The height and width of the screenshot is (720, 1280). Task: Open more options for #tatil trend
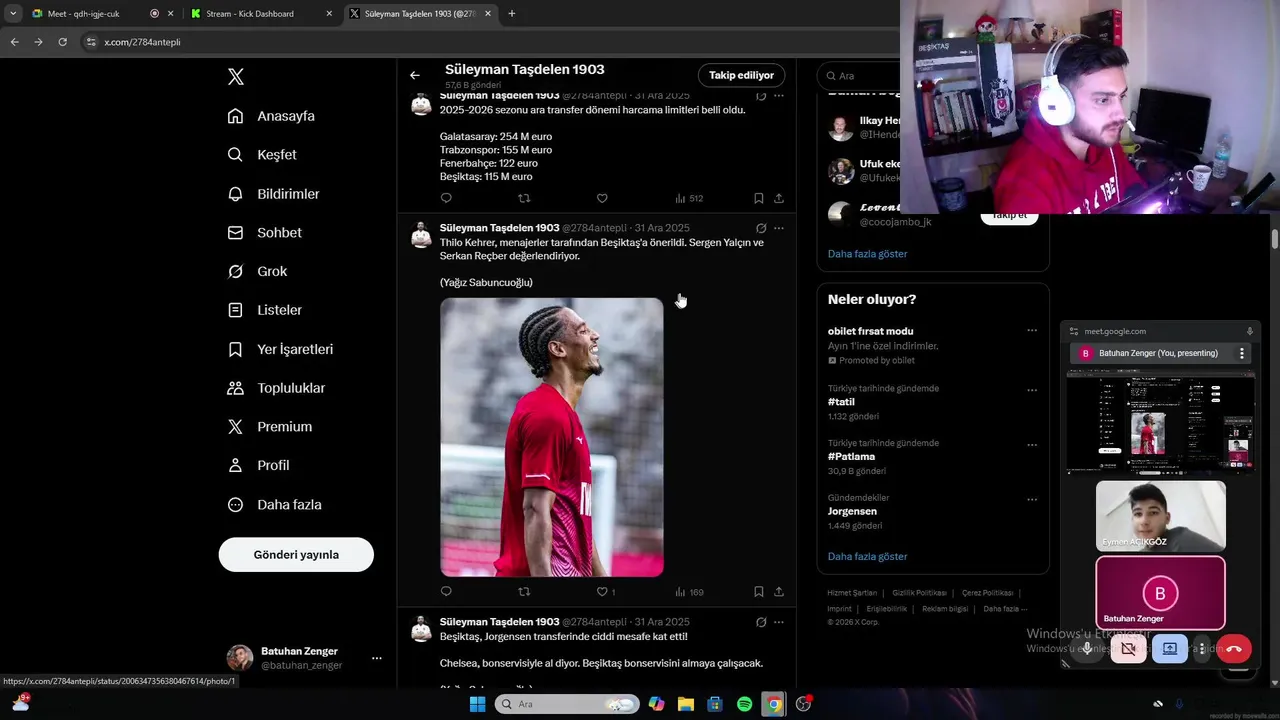pyautogui.click(x=1032, y=390)
